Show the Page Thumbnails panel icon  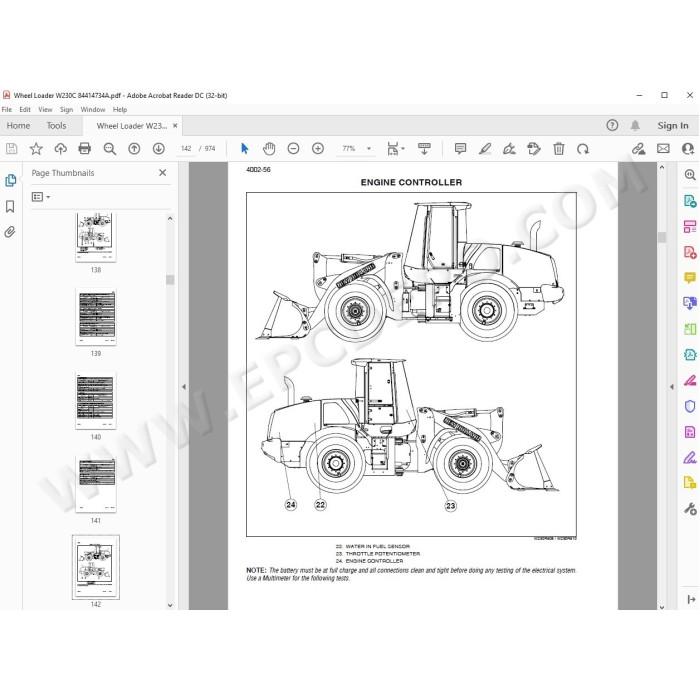[10, 180]
